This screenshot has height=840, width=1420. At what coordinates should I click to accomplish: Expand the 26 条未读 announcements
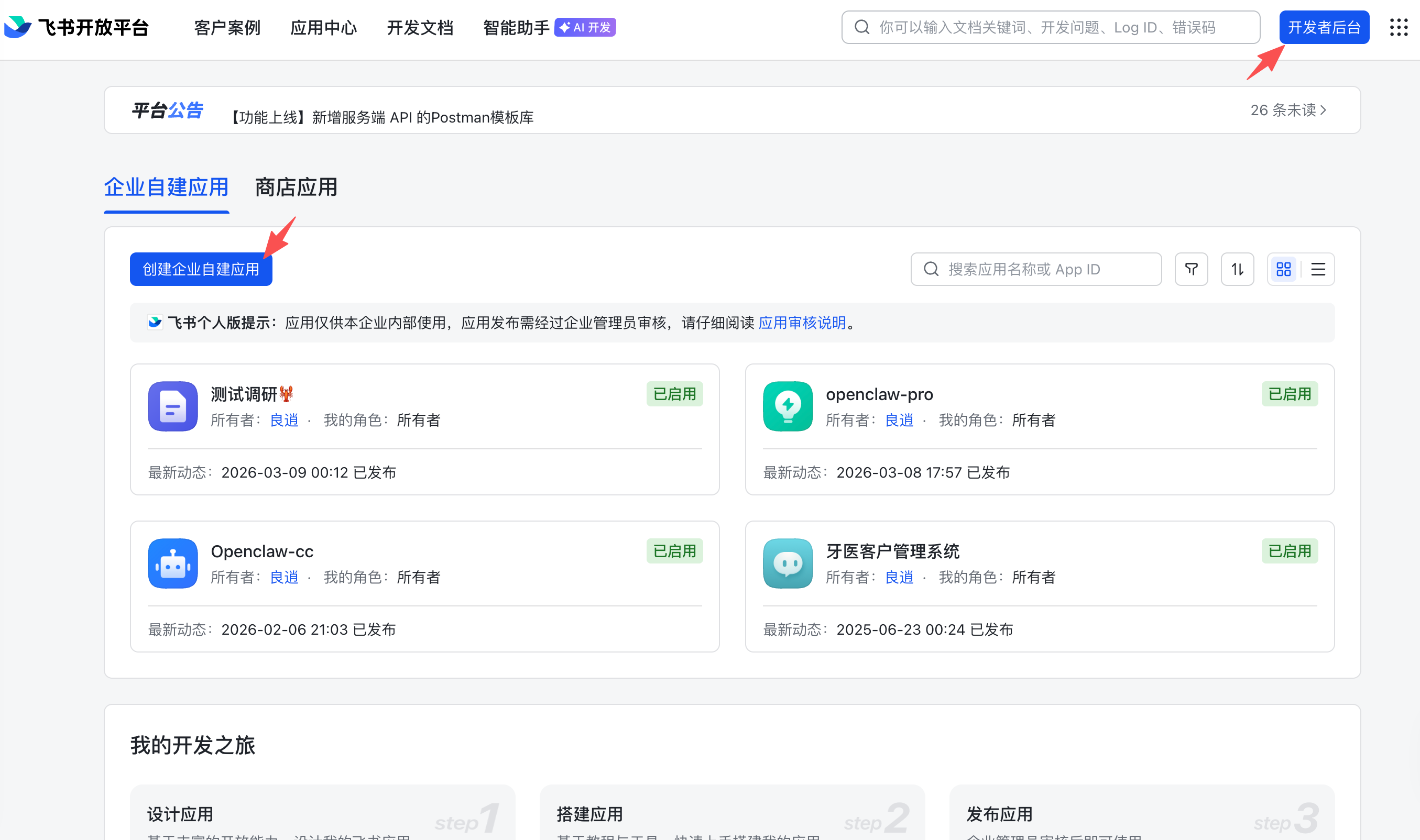tap(1288, 110)
